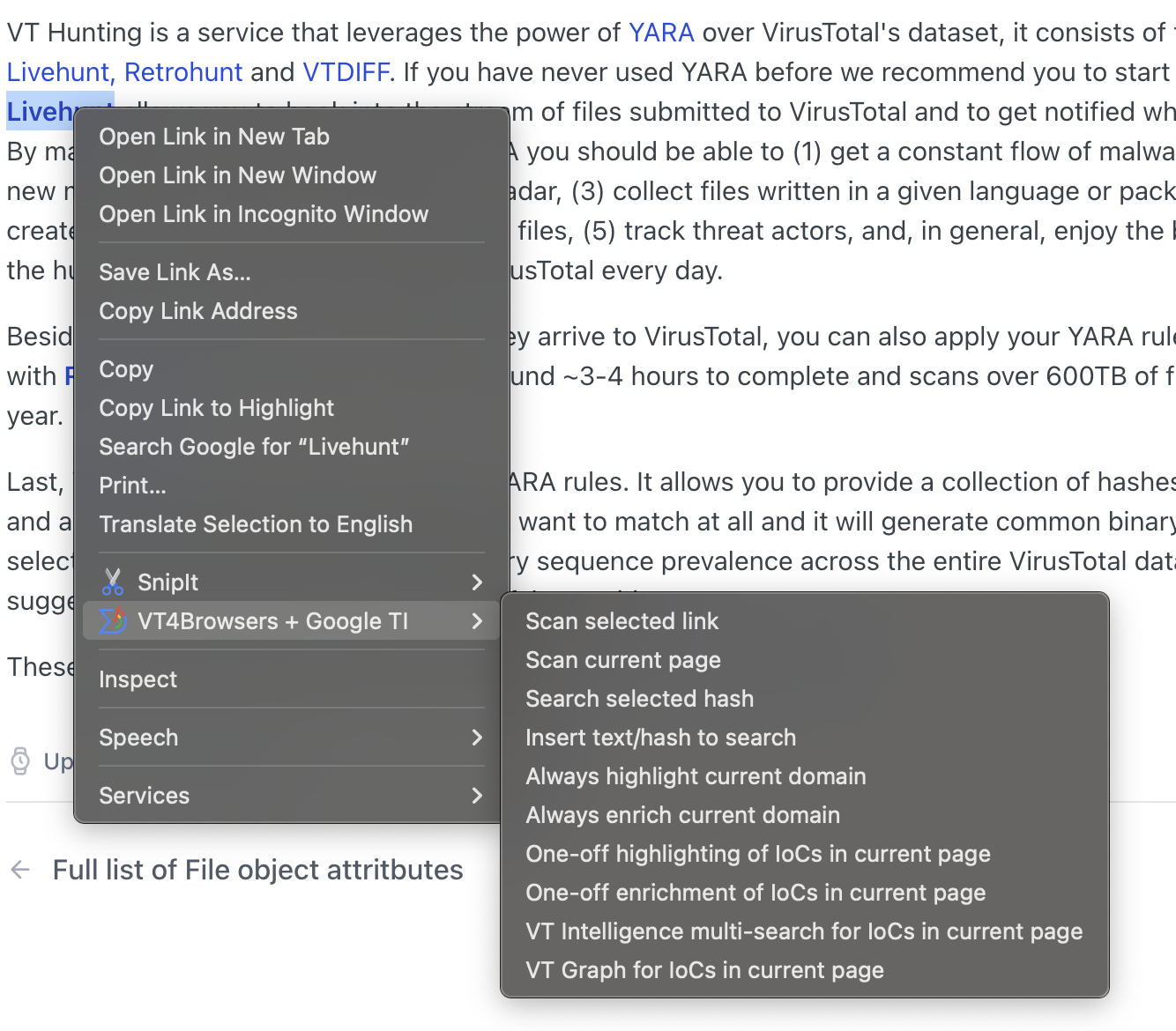The height and width of the screenshot is (1031, 1176).
Task: Go to Full list of File object attributes
Action: (x=257, y=870)
